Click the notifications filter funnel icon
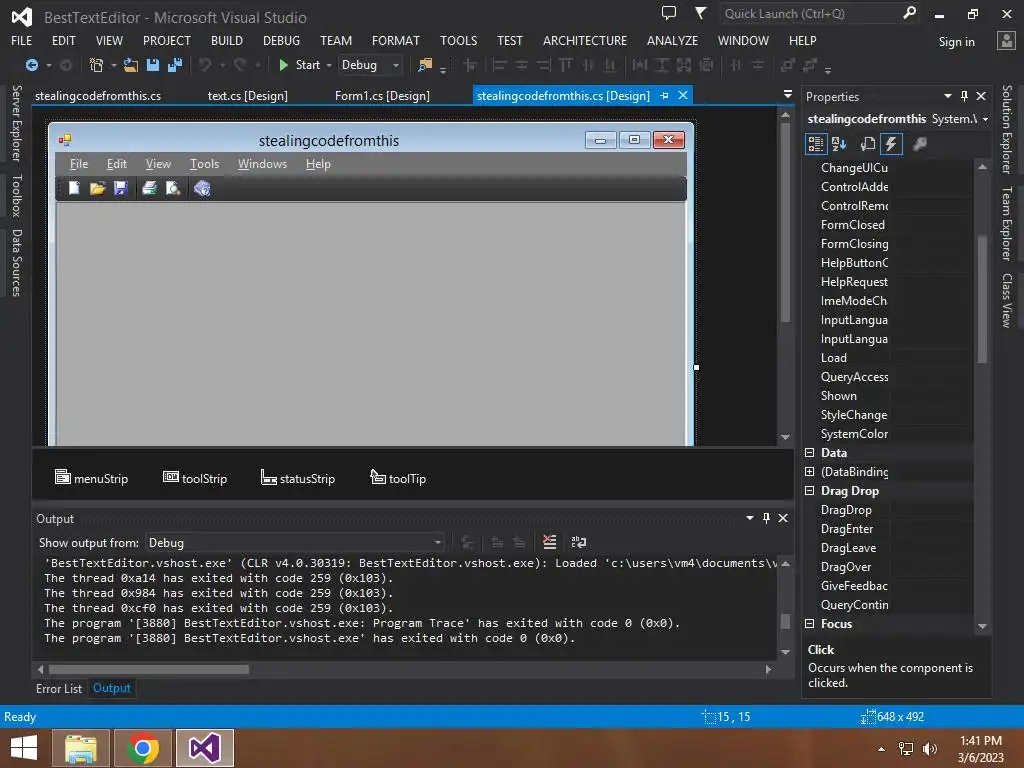 [700, 13]
